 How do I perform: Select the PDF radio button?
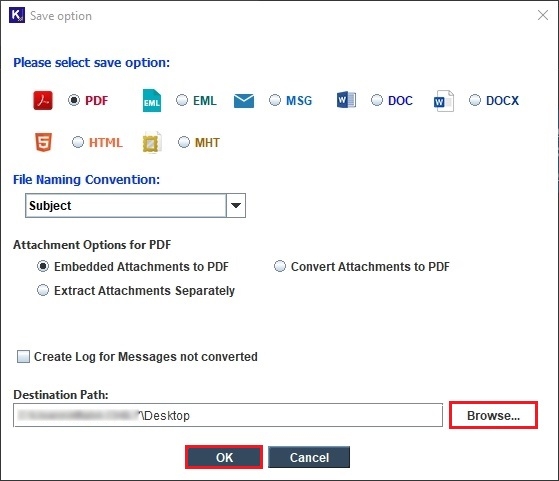74,100
